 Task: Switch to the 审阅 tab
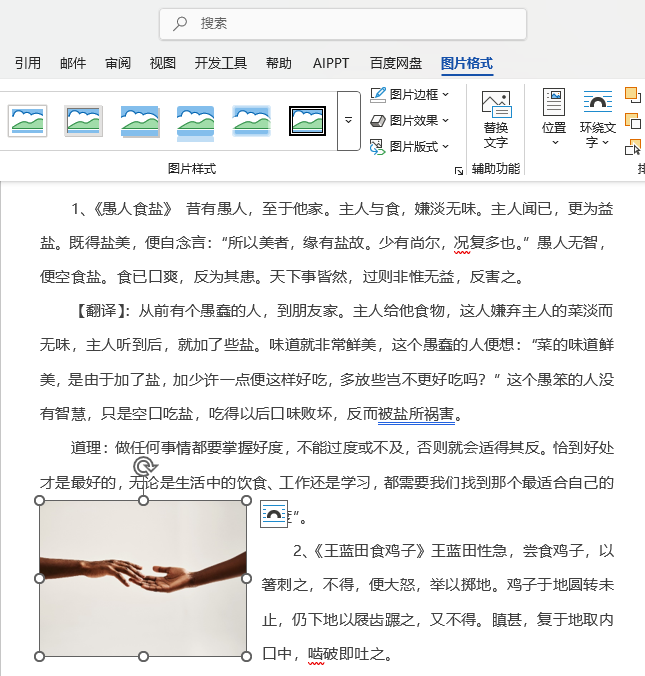point(118,63)
